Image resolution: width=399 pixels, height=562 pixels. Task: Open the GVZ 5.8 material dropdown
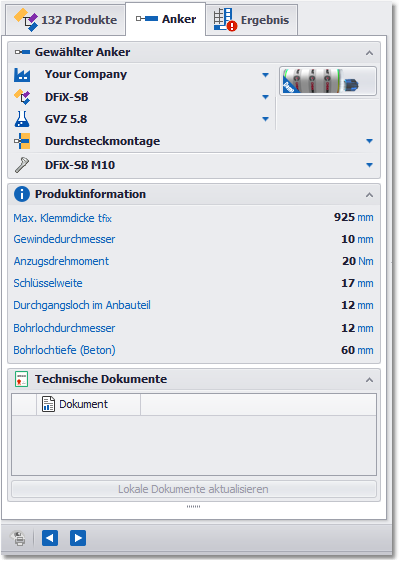(265, 119)
